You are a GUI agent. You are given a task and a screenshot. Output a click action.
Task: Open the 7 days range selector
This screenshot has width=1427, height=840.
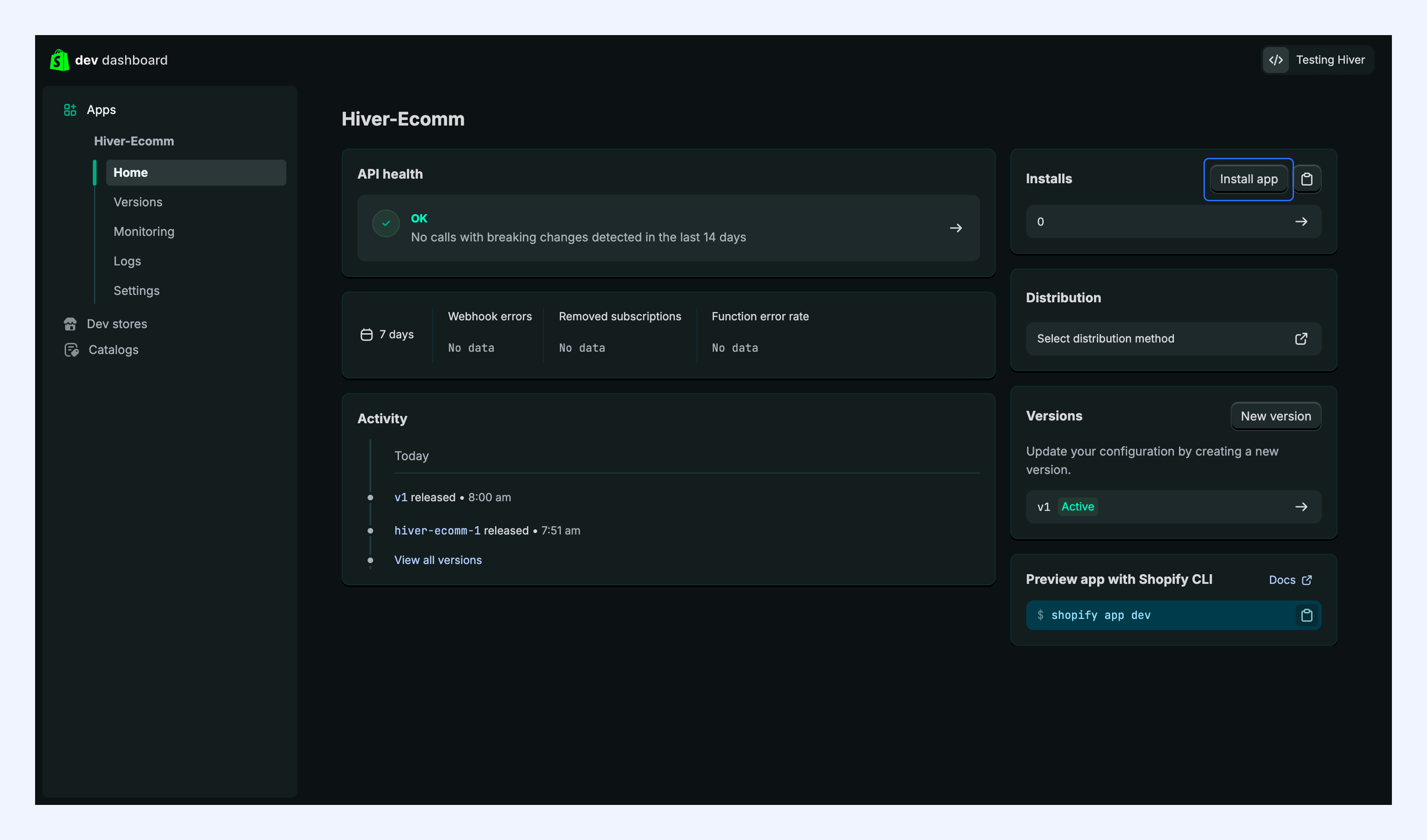pos(387,335)
